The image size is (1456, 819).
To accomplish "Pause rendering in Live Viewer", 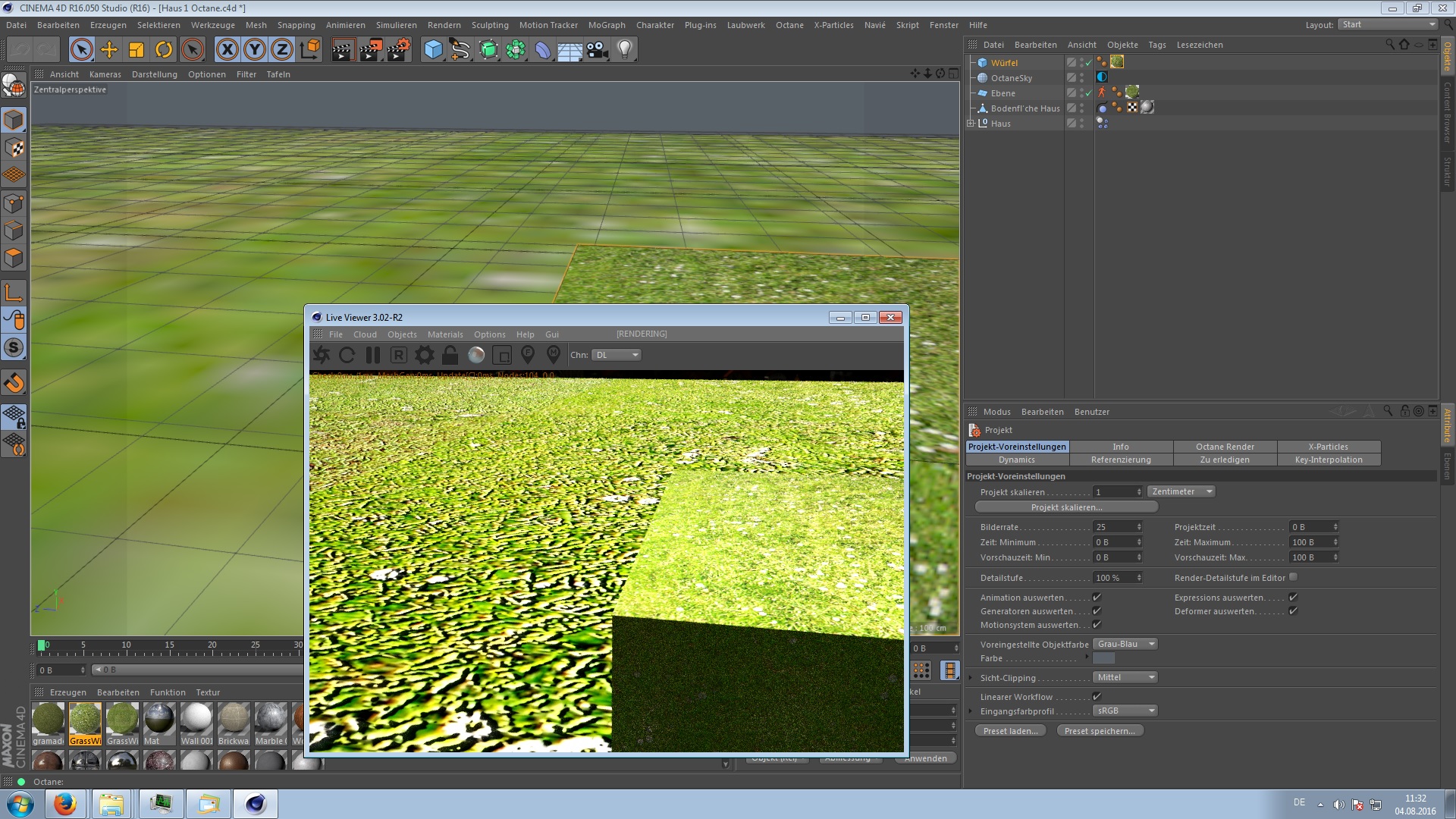I will 372,355.
